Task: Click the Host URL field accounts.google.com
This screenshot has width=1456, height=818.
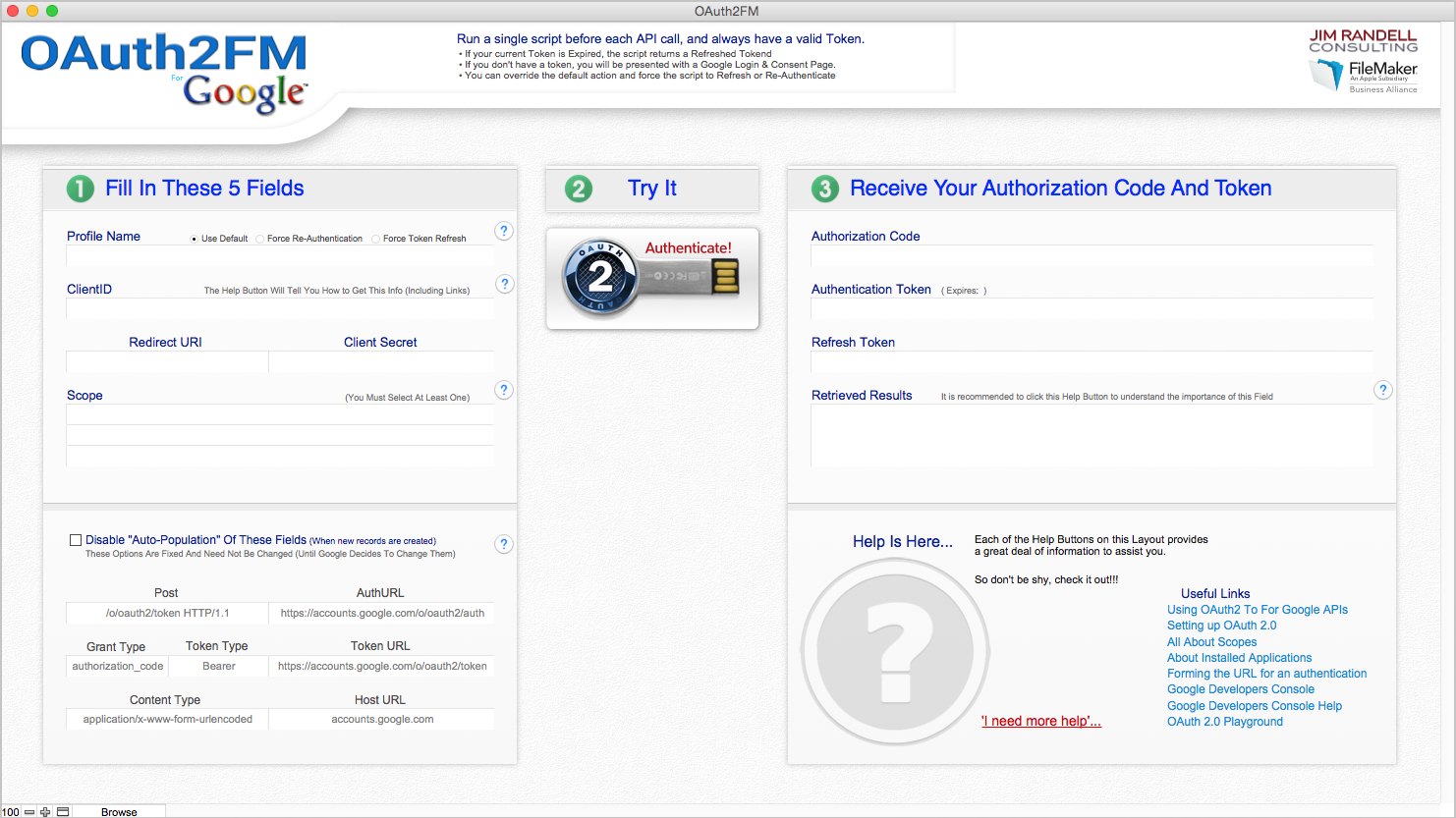Action: 382,719
